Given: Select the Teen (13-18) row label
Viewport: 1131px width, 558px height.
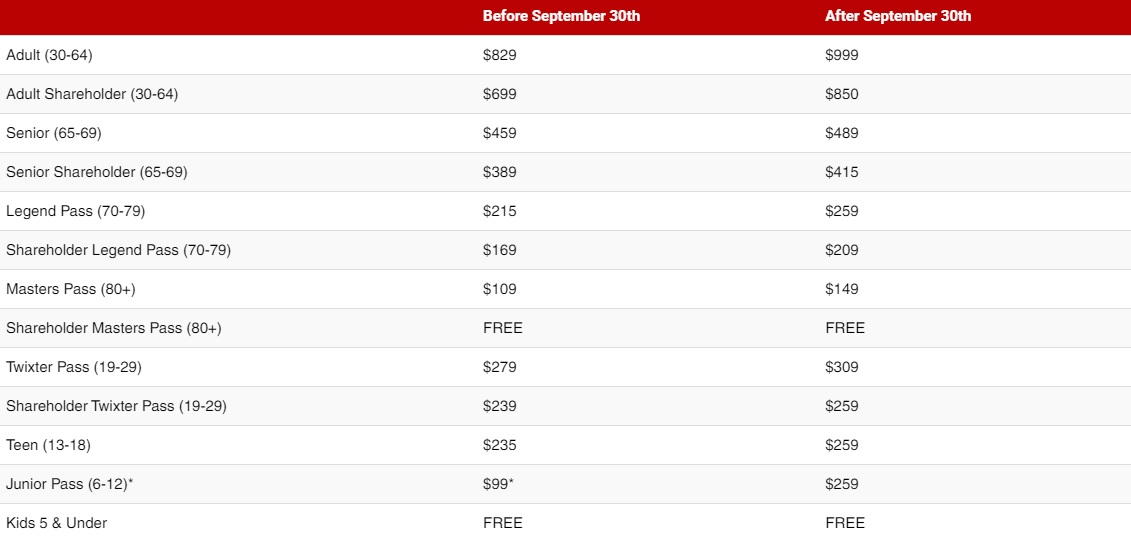Looking at the screenshot, I should click(48, 445).
